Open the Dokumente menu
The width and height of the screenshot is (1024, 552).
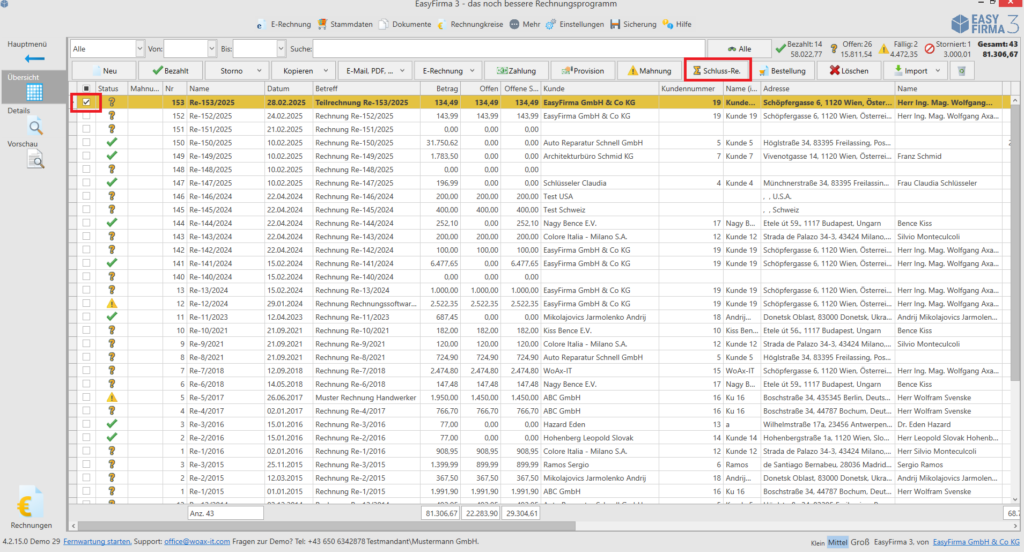pos(405,24)
